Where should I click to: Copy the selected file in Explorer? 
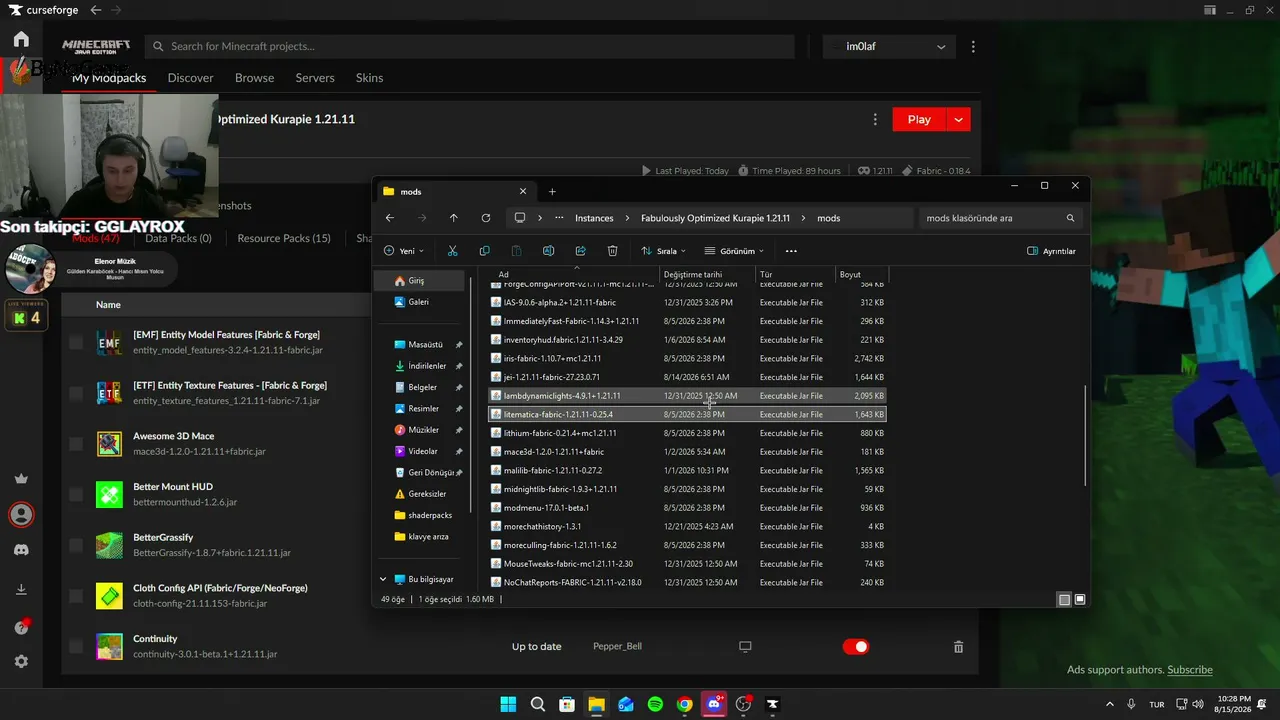[485, 251]
